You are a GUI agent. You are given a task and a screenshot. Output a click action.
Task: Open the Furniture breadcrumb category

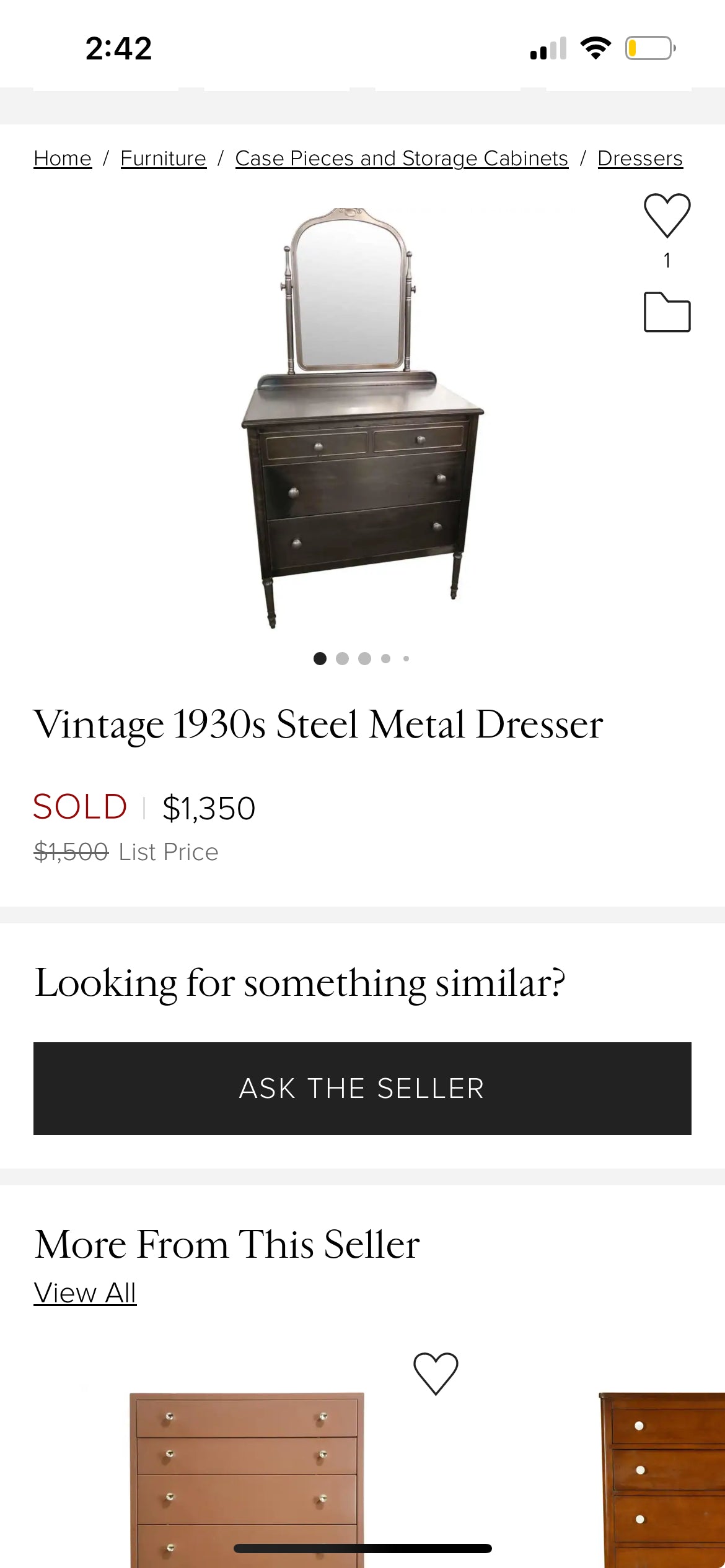pyautogui.click(x=163, y=159)
